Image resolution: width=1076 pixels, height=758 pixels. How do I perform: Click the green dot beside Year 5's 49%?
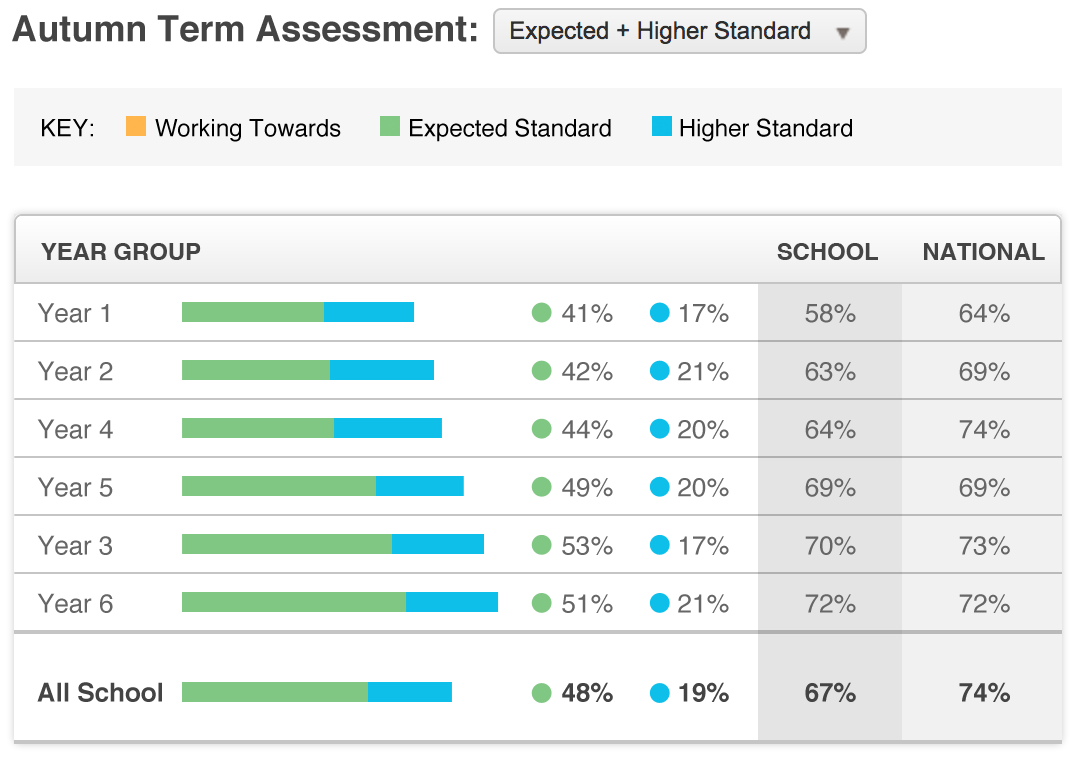tap(542, 487)
